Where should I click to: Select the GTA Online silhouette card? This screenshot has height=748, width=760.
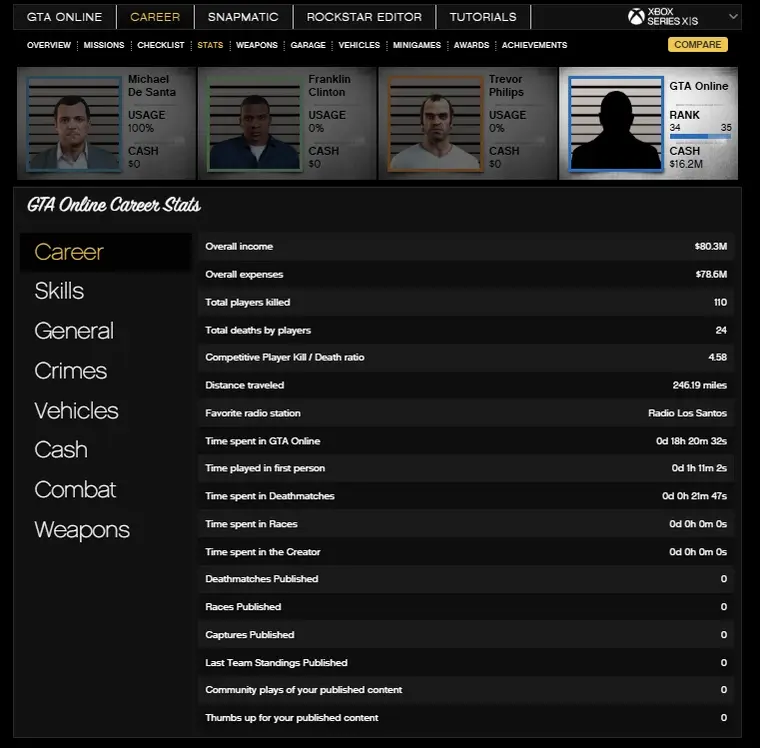click(x=649, y=123)
